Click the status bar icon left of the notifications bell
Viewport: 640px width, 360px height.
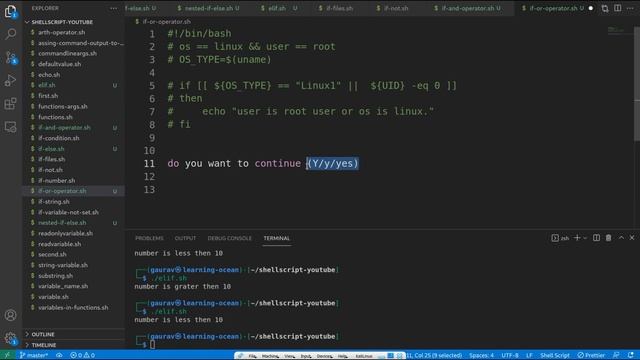tap(616, 355)
